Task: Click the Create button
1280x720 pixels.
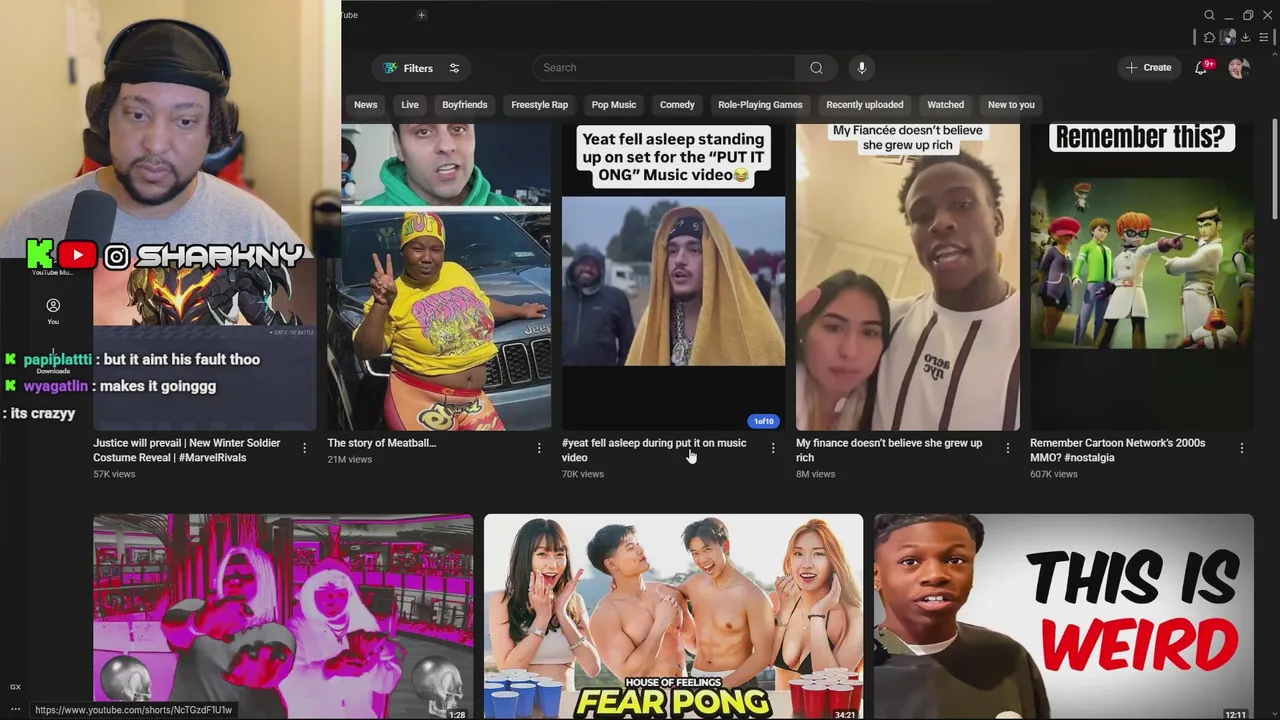Action: (x=1148, y=68)
